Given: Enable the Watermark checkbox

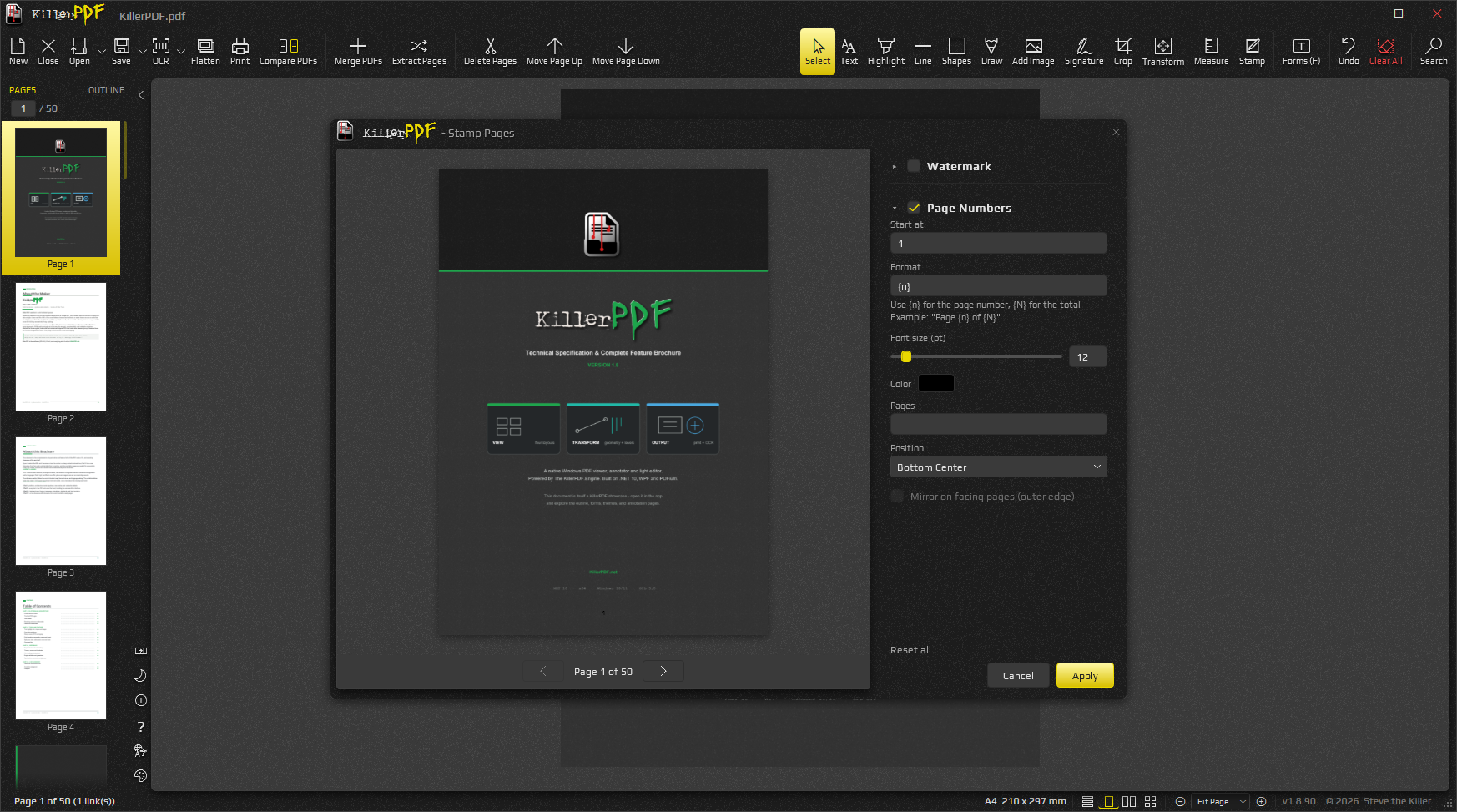Looking at the screenshot, I should (x=914, y=166).
